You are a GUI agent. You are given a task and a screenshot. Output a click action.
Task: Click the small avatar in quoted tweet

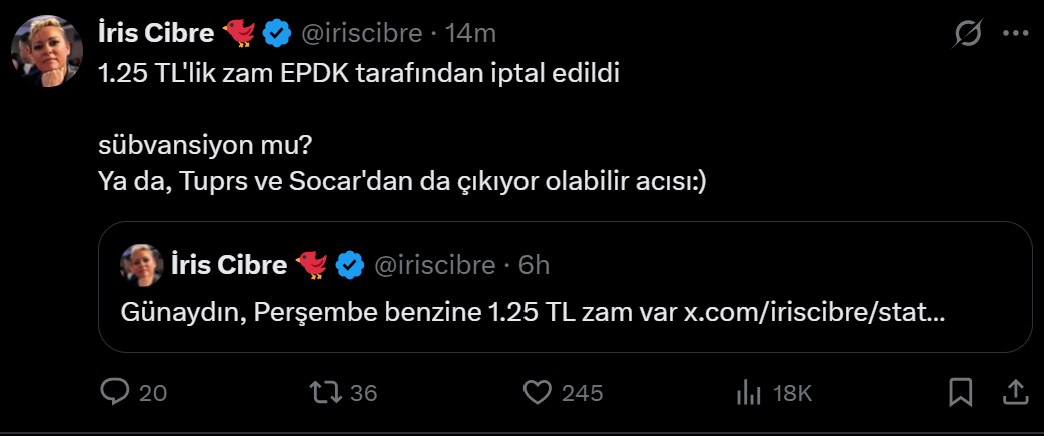click(x=142, y=264)
